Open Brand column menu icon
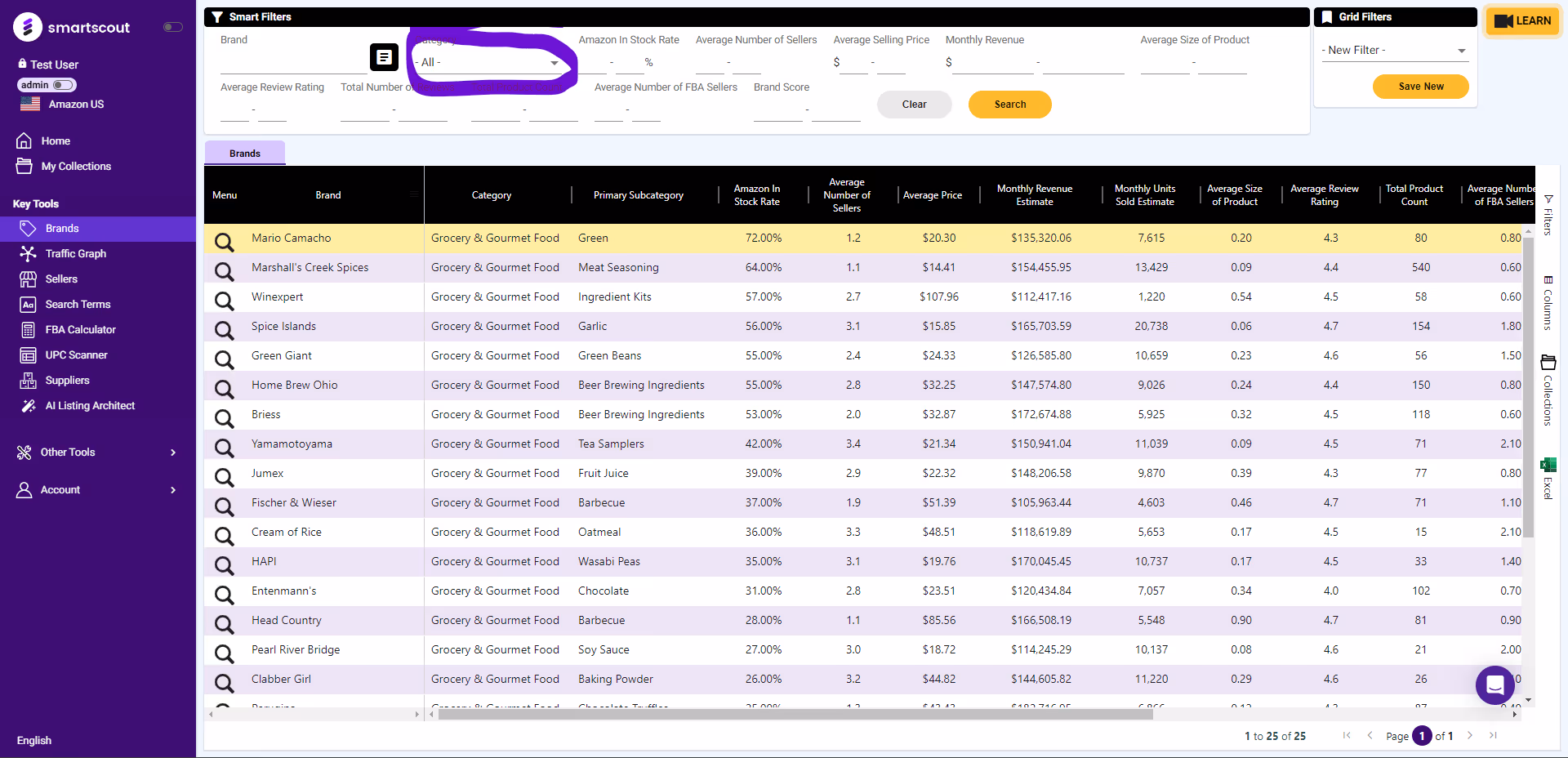 pos(414,194)
